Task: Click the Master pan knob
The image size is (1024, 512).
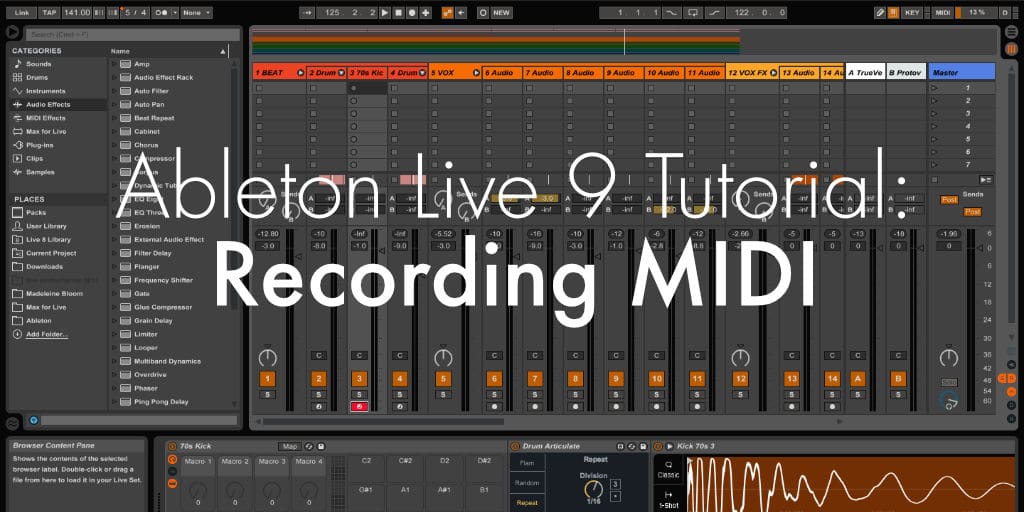Action: (948, 357)
